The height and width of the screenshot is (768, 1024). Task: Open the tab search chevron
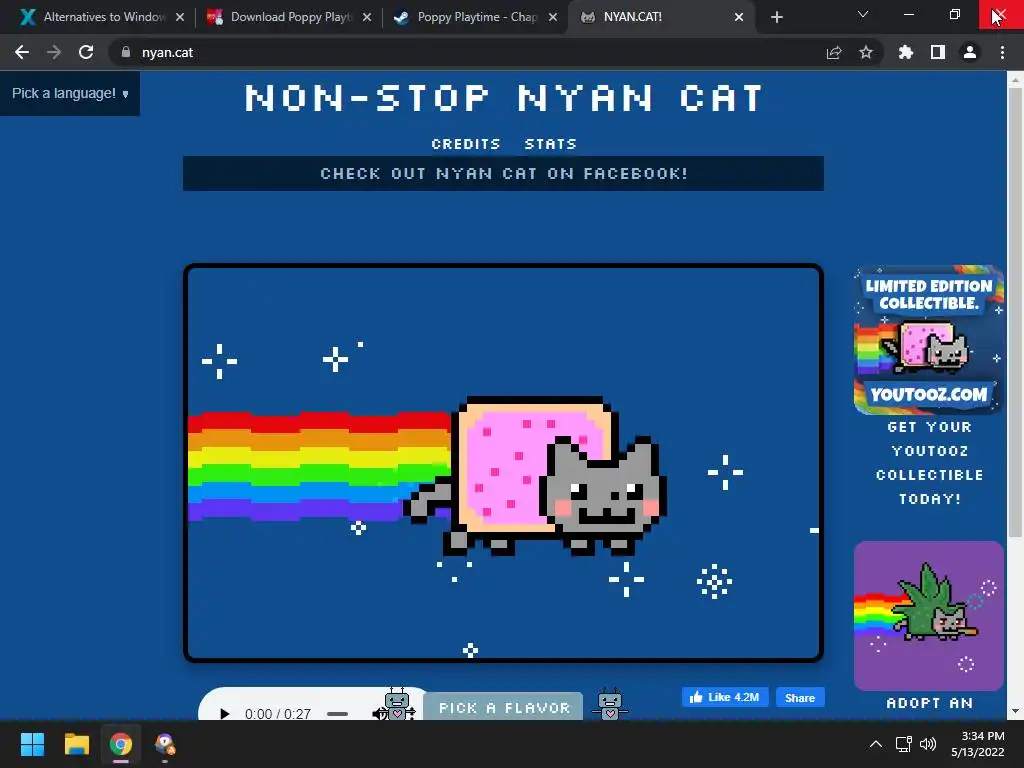(863, 14)
